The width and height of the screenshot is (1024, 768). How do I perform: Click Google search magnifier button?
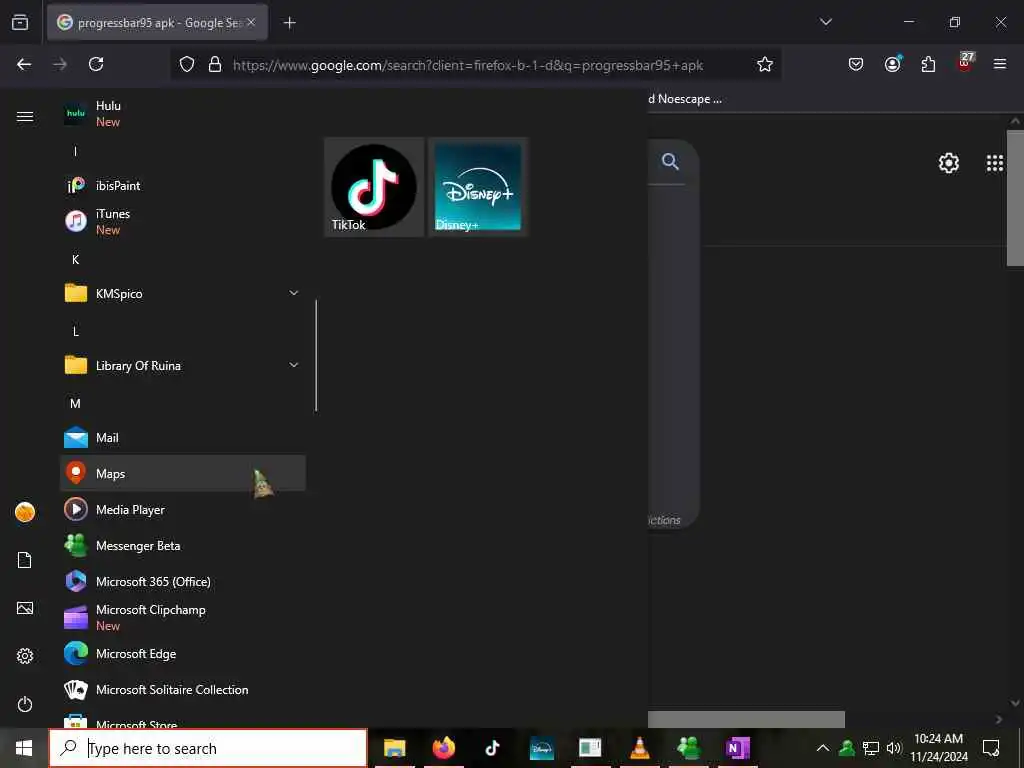tap(671, 161)
